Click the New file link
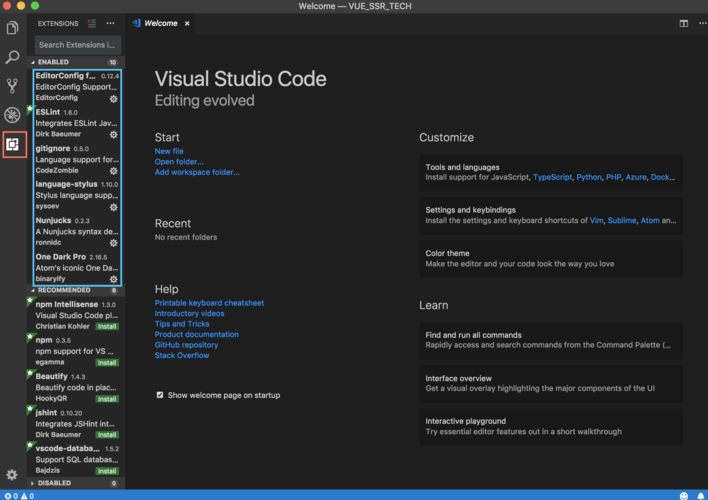708x500 pixels. click(169, 151)
